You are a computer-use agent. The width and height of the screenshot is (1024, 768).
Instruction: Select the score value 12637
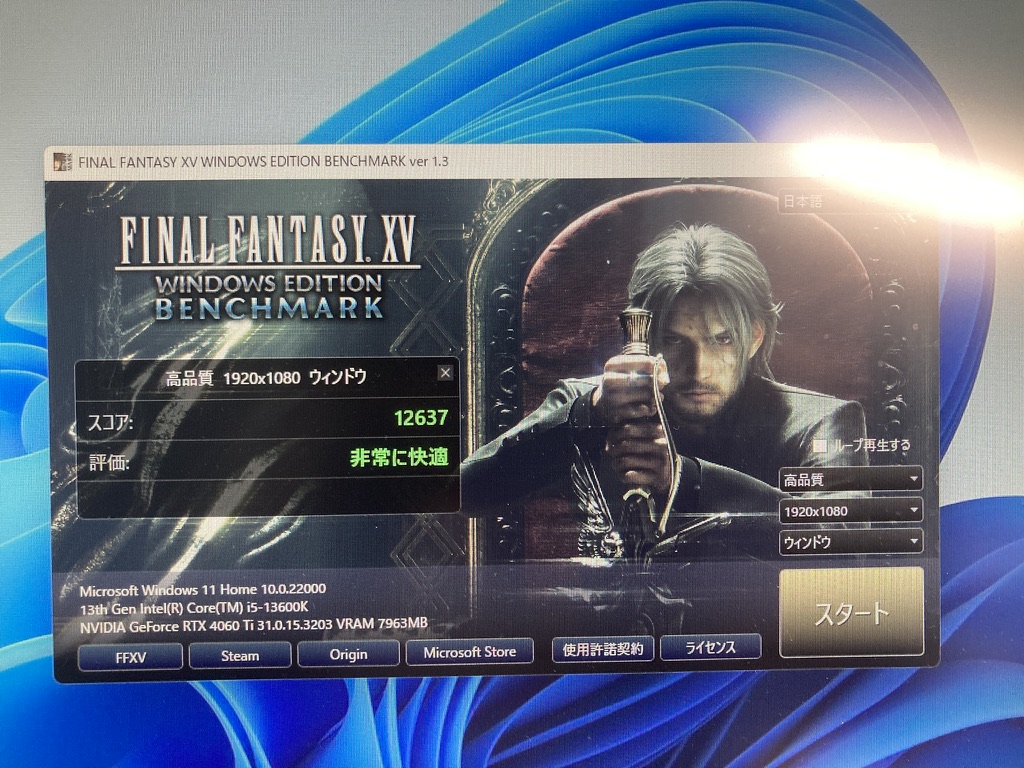point(421,418)
